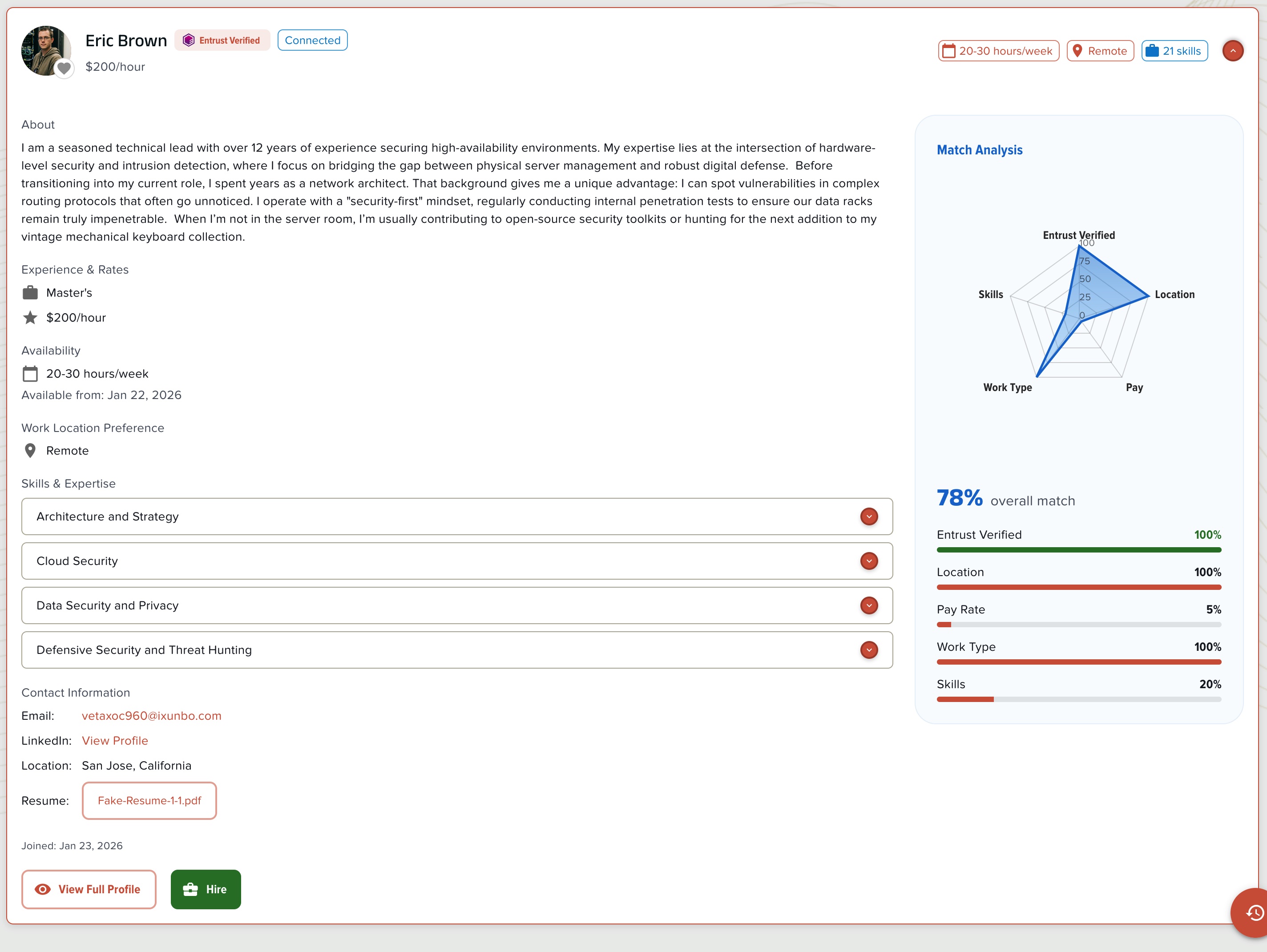Click the Remote location pin icon
This screenshot has height=952, width=1267.
pos(1077,50)
